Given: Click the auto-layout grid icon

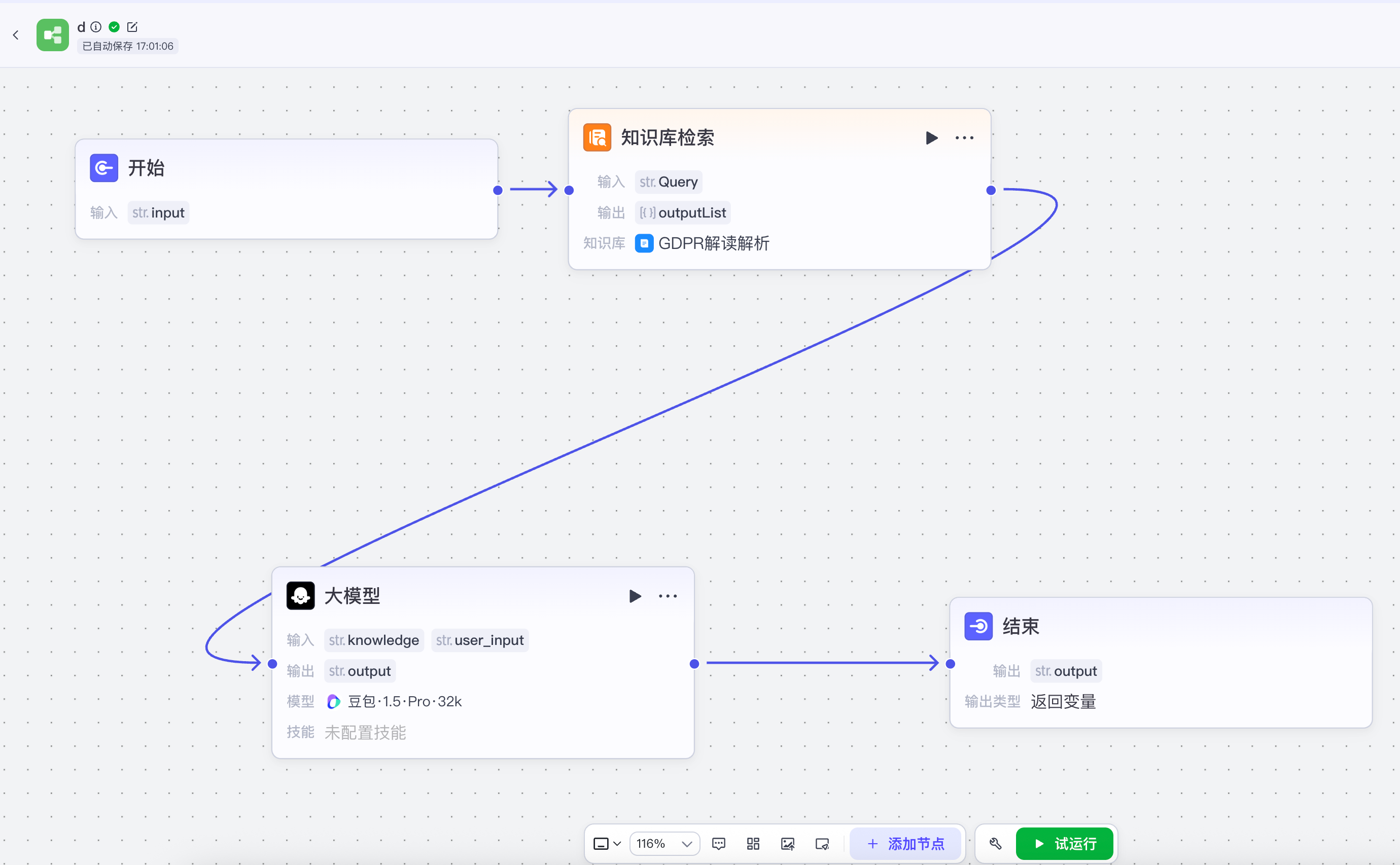Looking at the screenshot, I should coord(753,844).
